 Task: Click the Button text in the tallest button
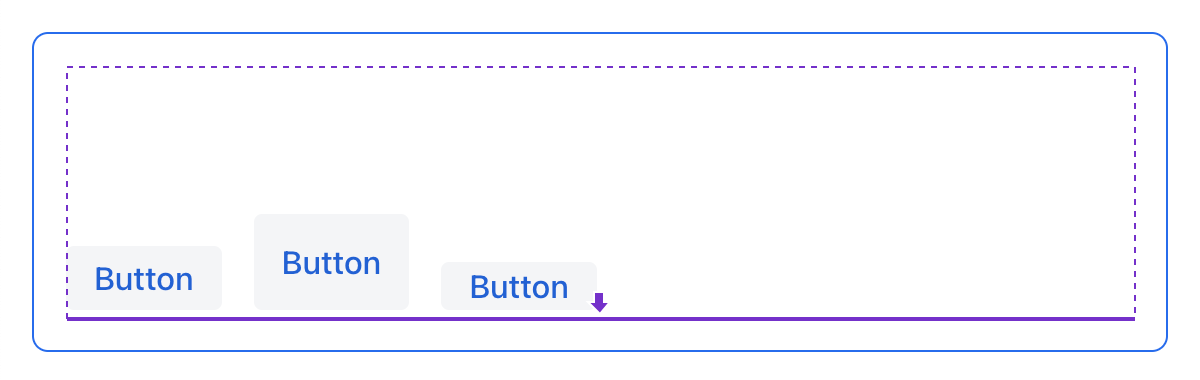331,263
